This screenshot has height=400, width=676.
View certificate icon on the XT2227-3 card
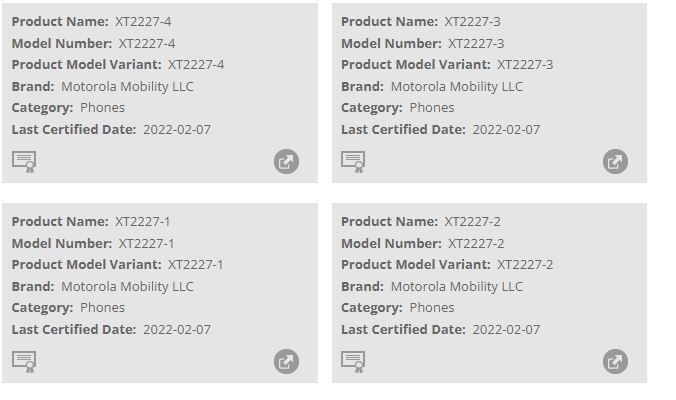[353, 161]
